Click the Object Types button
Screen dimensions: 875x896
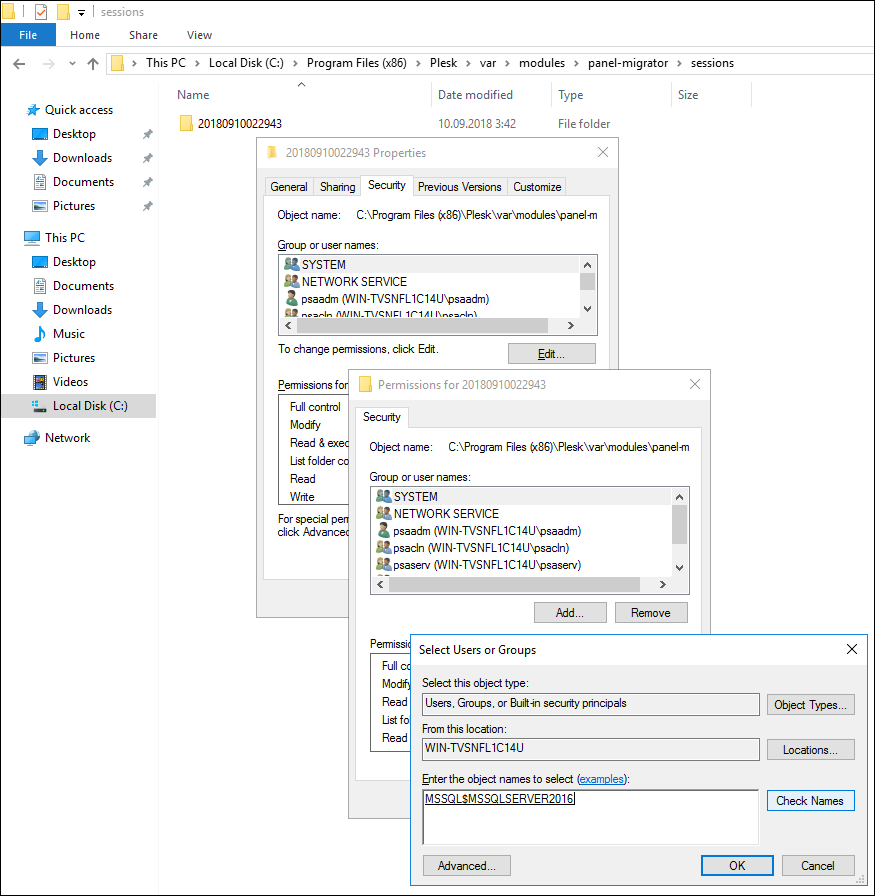click(x=809, y=705)
